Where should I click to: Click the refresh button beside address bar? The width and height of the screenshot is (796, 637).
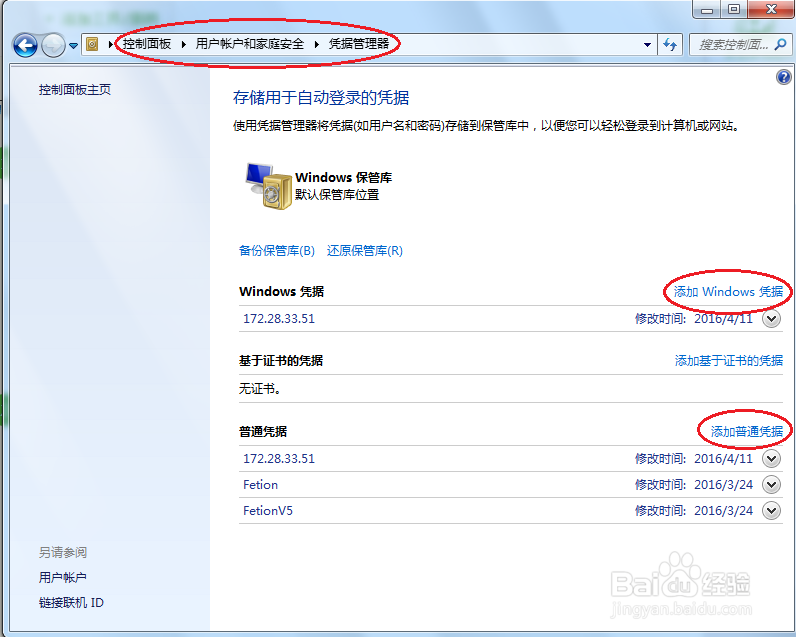point(670,45)
